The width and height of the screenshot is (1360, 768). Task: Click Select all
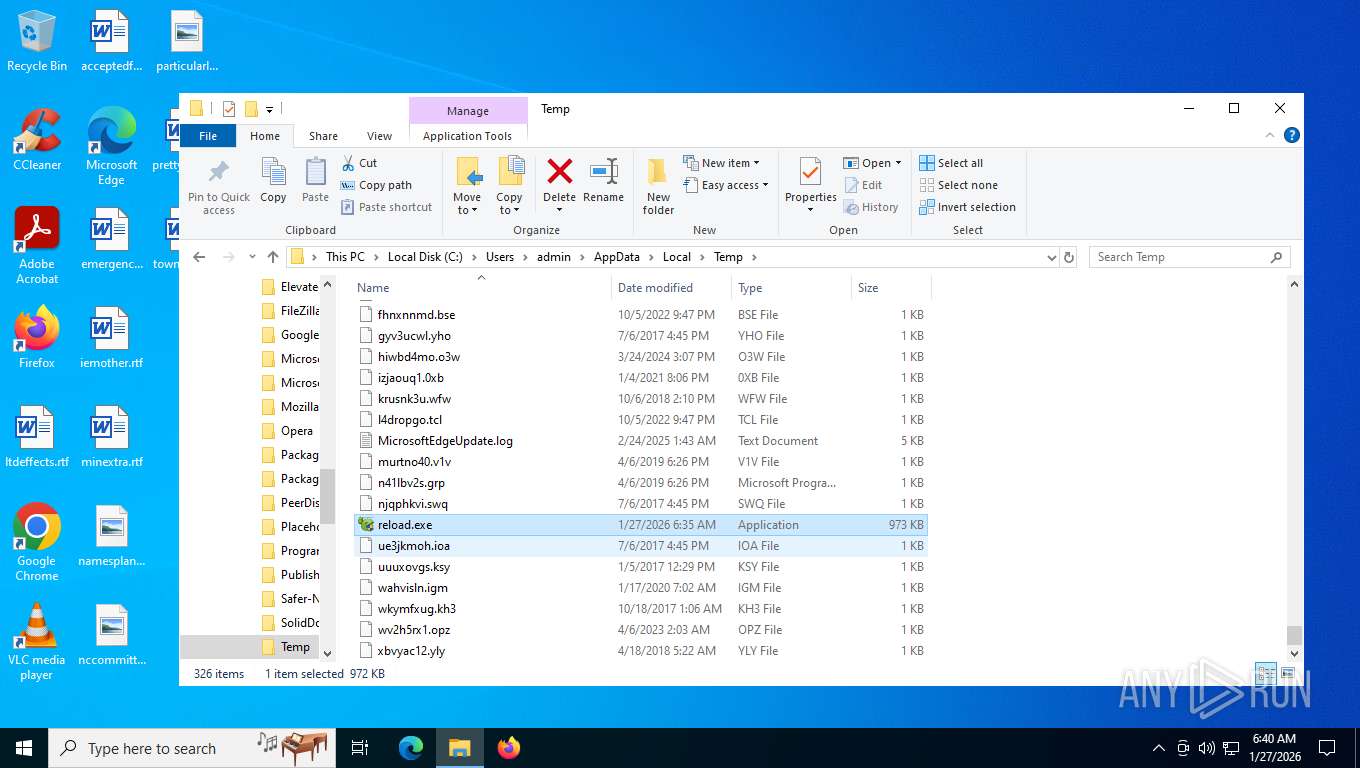pyautogui.click(x=951, y=163)
